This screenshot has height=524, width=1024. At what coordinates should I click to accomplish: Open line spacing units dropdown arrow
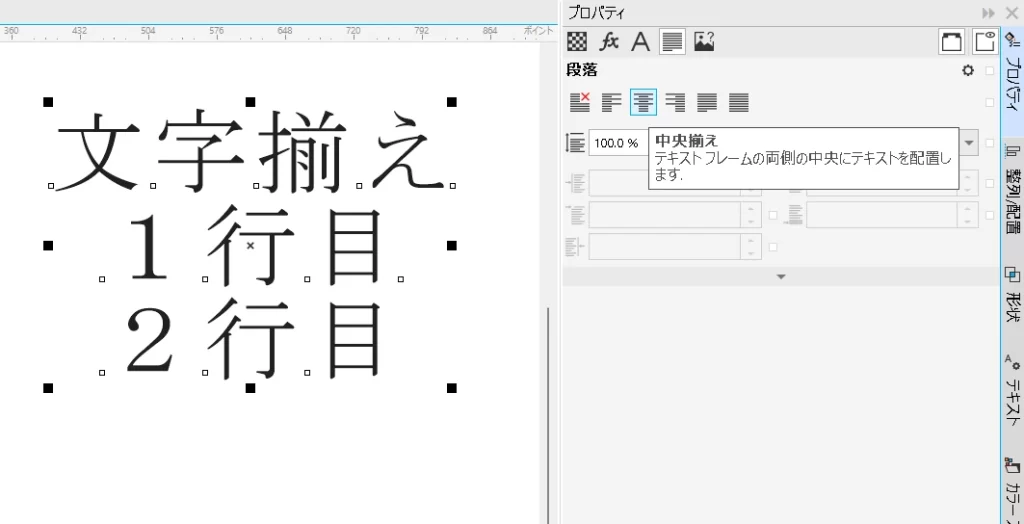pyautogui.click(x=969, y=143)
